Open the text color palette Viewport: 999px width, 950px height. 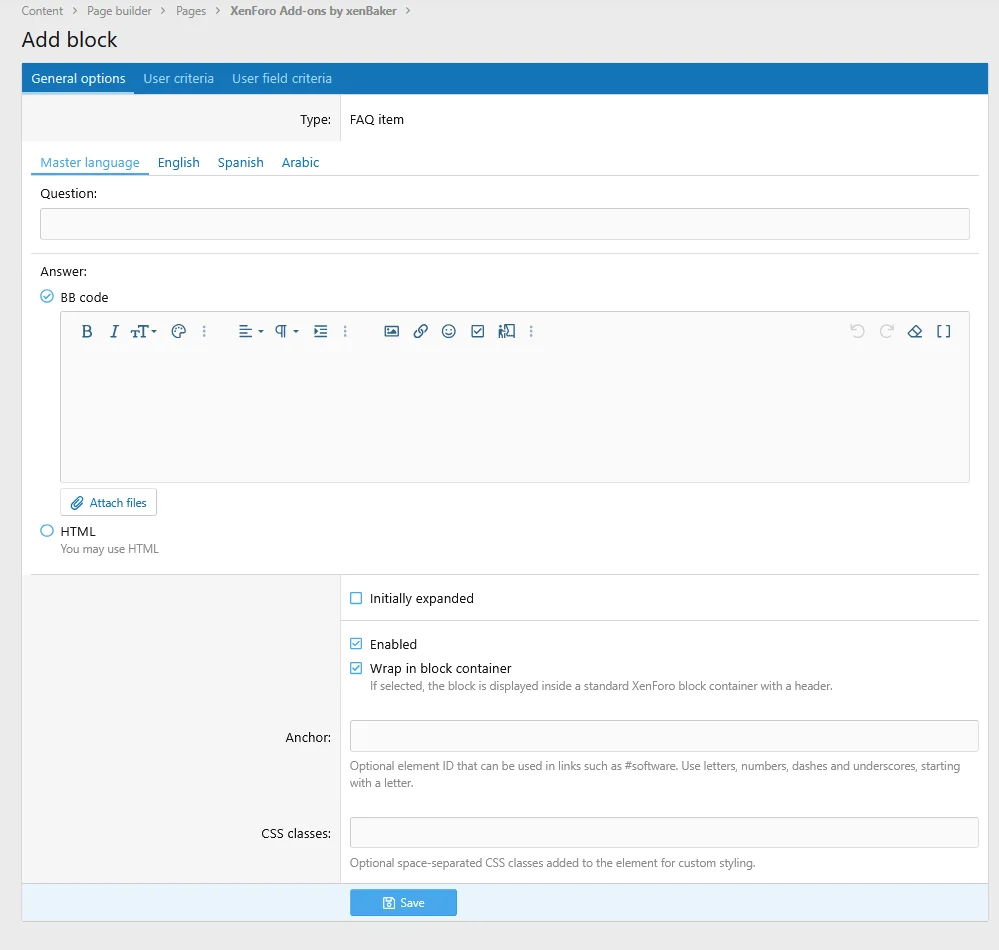click(x=178, y=331)
